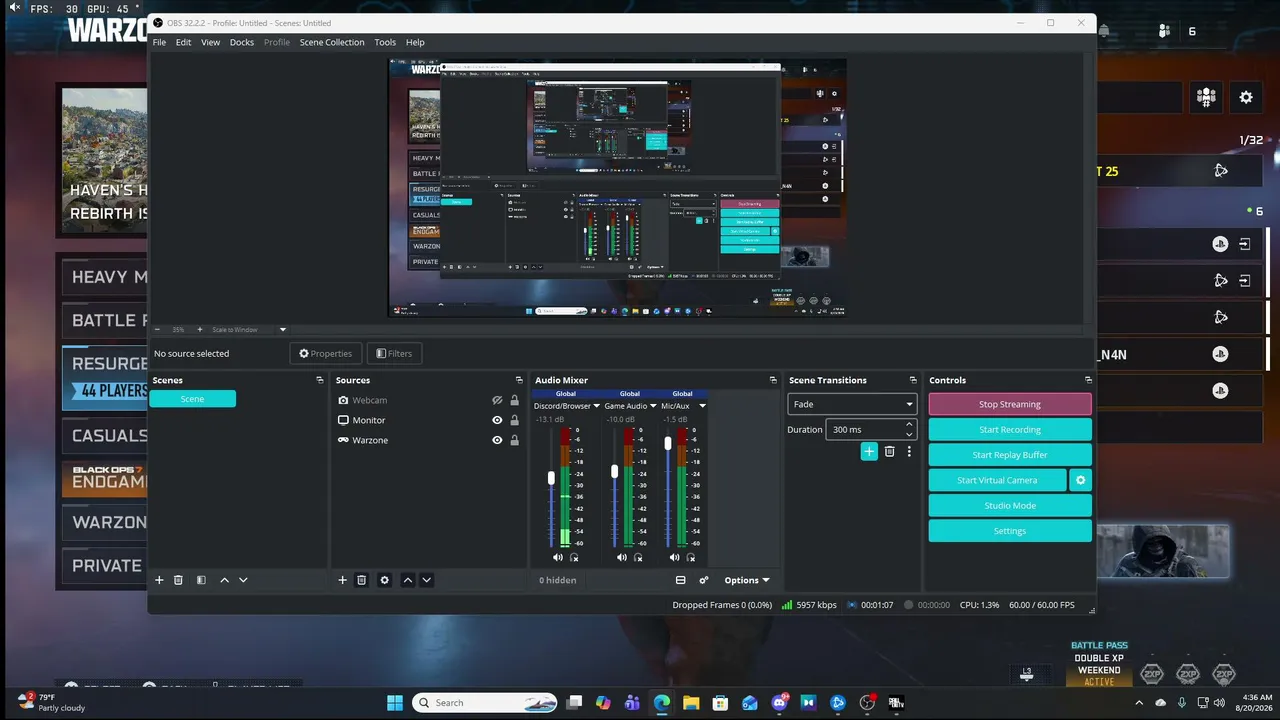Open the Scene Collection menu
The height and width of the screenshot is (720, 1280).
(332, 42)
